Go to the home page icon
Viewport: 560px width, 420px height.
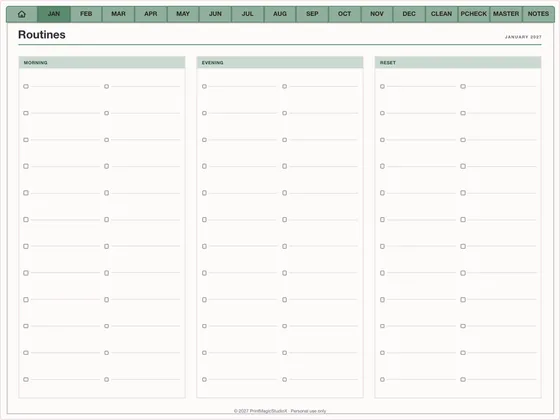tap(22, 14)
